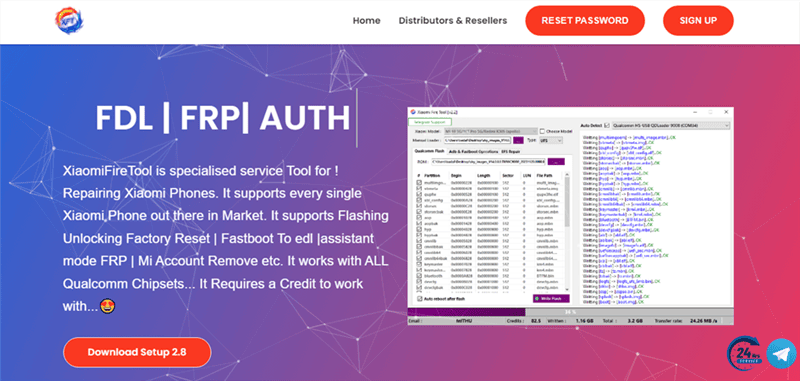Open the Type UFS dropdown
The width and height of the screenshot is (800, 381).
click(x=551, y=140)
